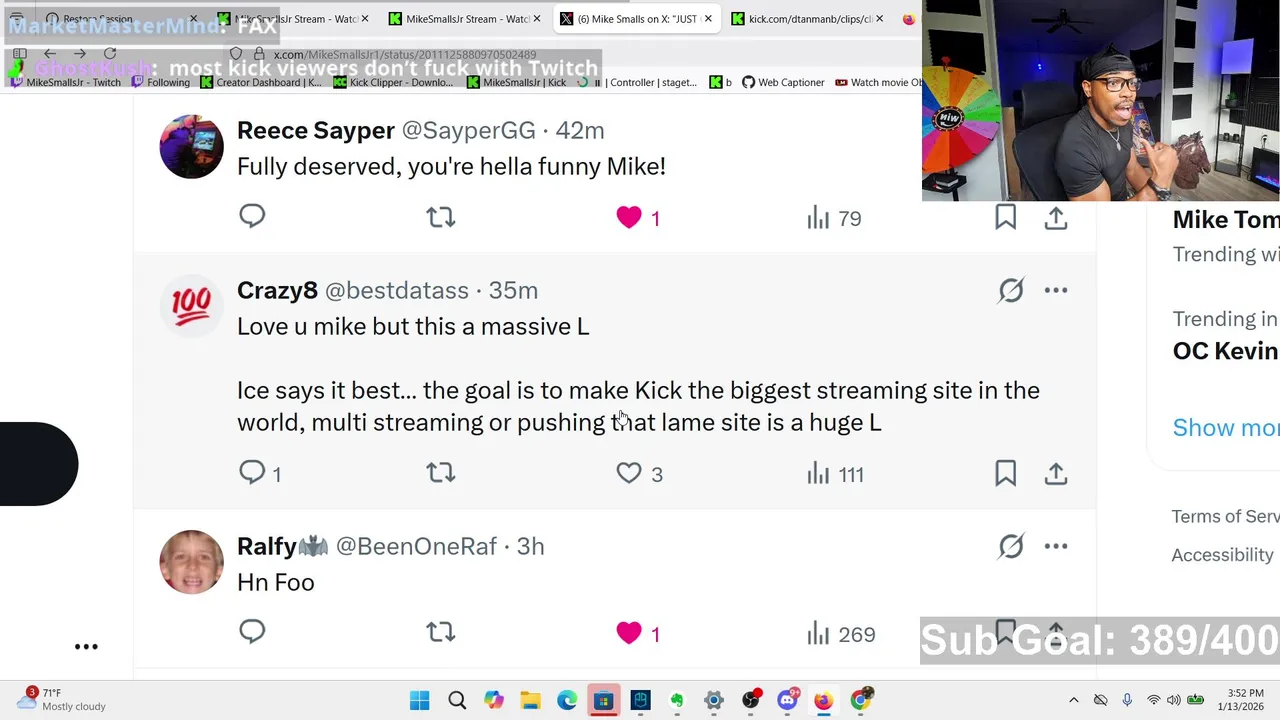The height and width of the screenshot is (720, 1280).
Task: Click Grok icon on Crazy8's tweet
Action: (x=1011, y=290)
